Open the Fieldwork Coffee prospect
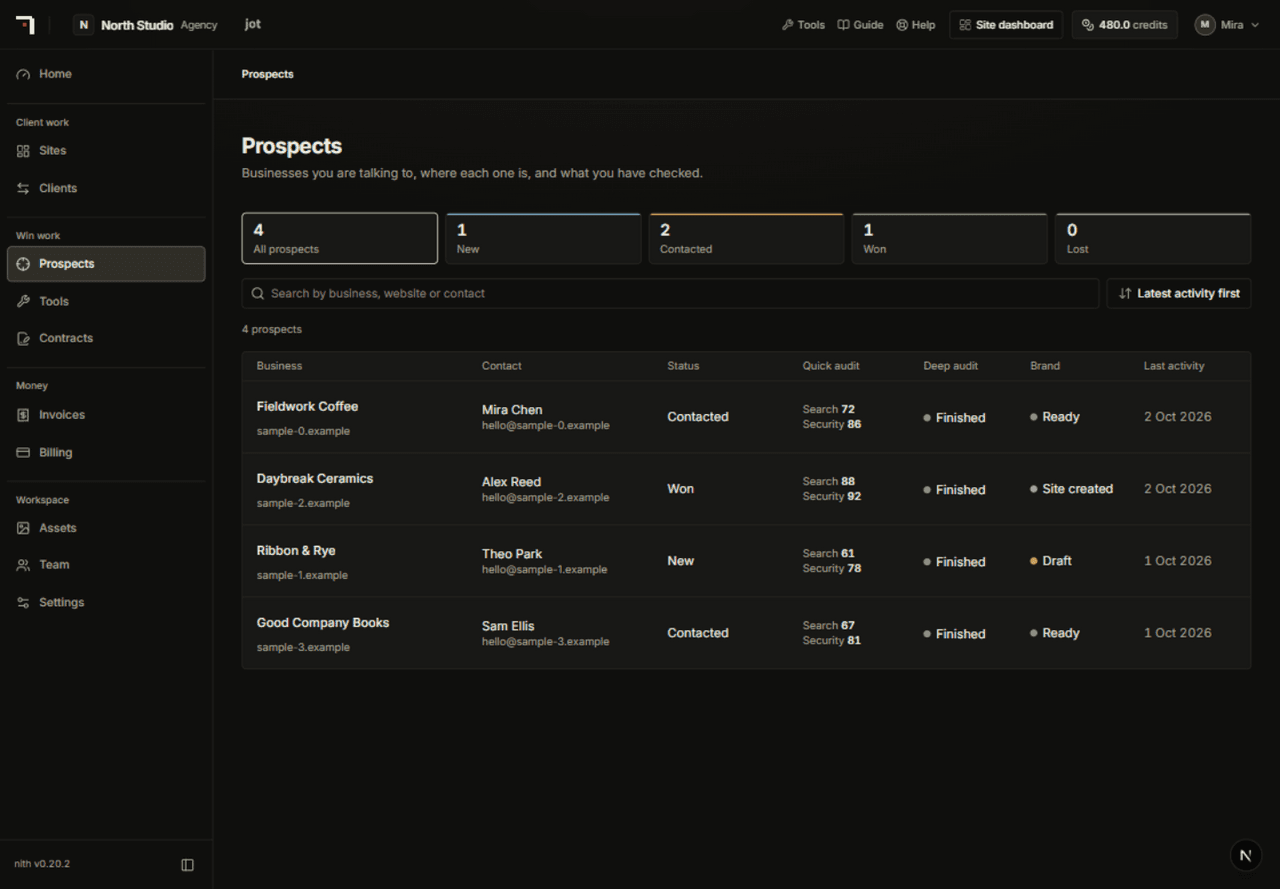The width and height of the screenshot is (1280, 889). (x=307, y=407)
